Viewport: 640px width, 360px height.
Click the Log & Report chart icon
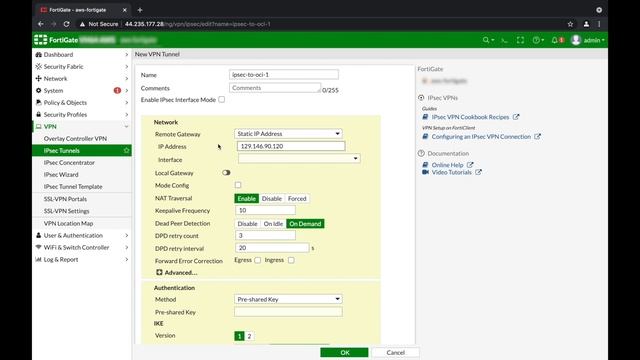coord(38,260)
